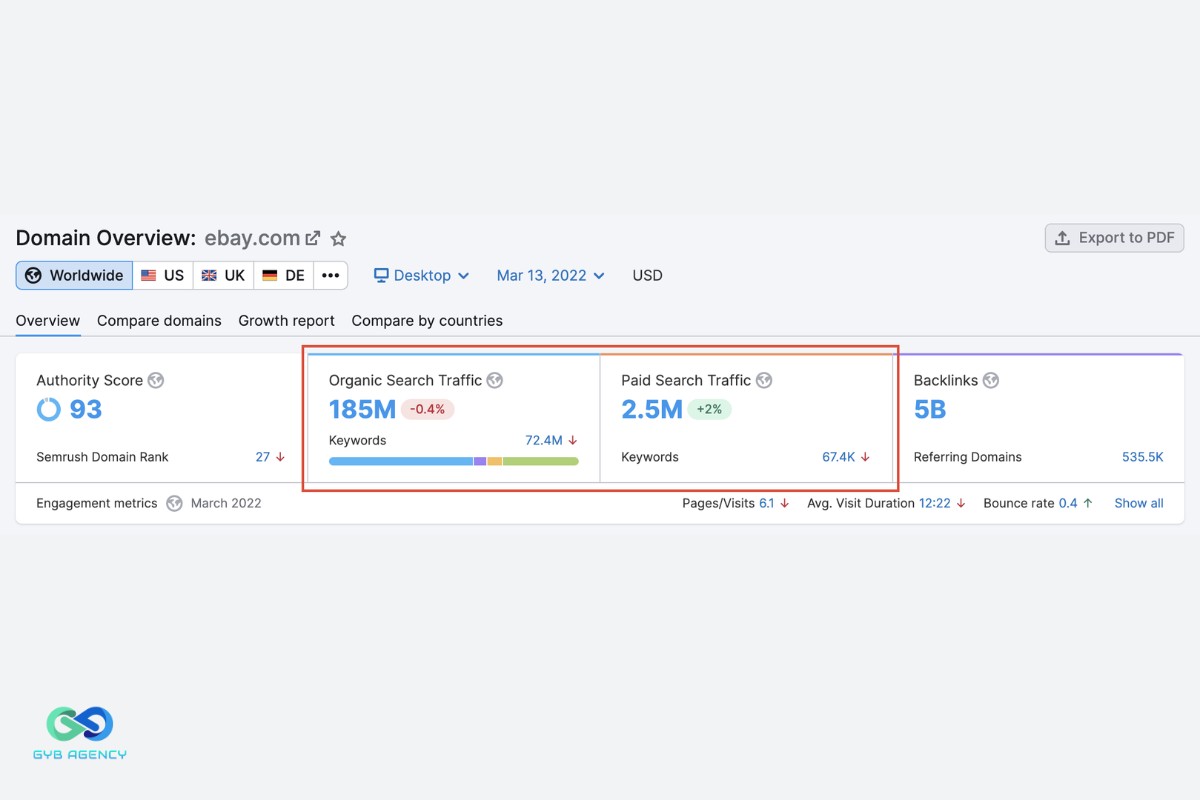Click Semrush Domain Rank label
1200x800 pixels.
tap(102, 457)
